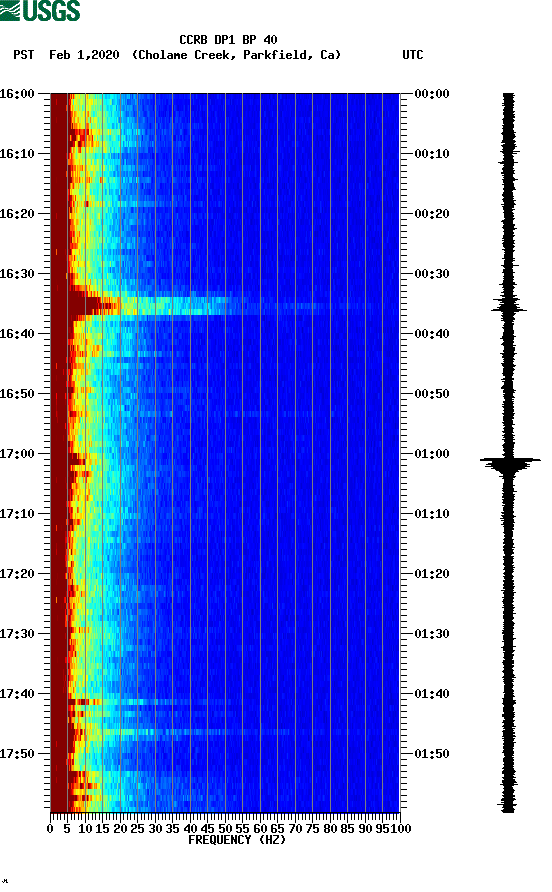Click the 17:00 PST time label

17,454
